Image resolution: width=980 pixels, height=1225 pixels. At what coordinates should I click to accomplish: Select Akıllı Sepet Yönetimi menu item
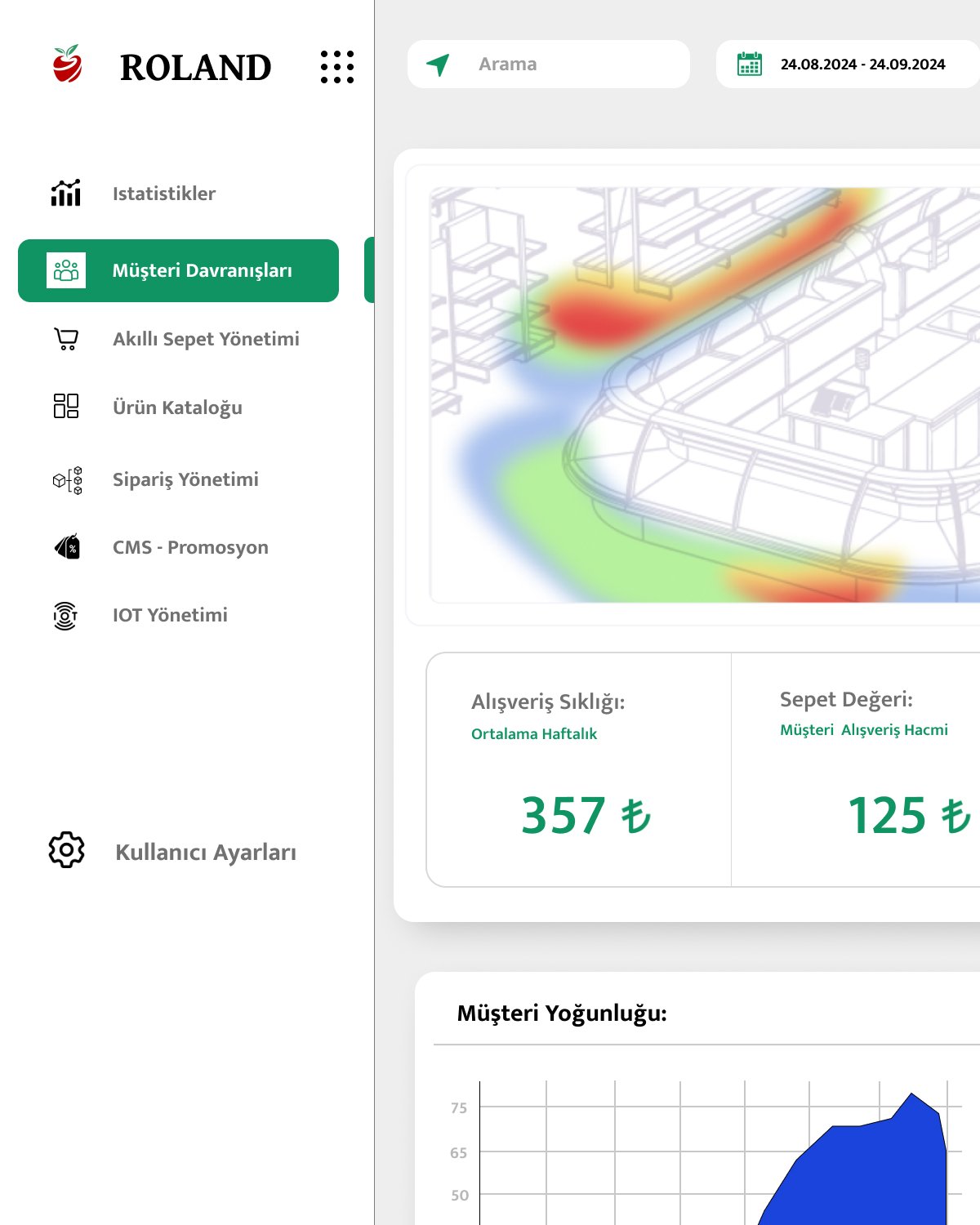pos(206,339)
